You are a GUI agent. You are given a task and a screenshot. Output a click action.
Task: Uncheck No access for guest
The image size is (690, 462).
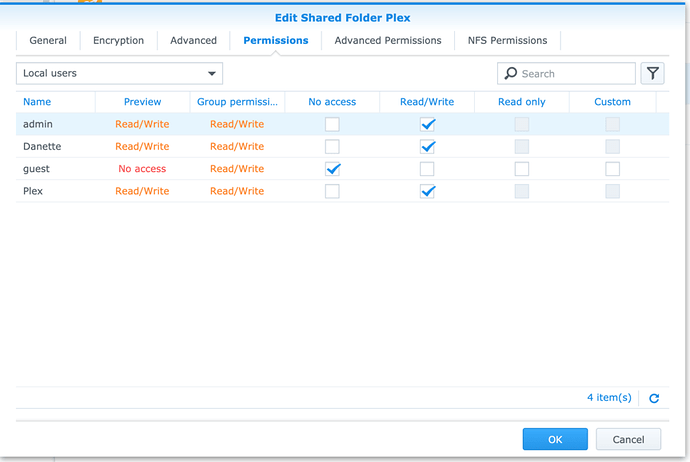tap(333, 169)
